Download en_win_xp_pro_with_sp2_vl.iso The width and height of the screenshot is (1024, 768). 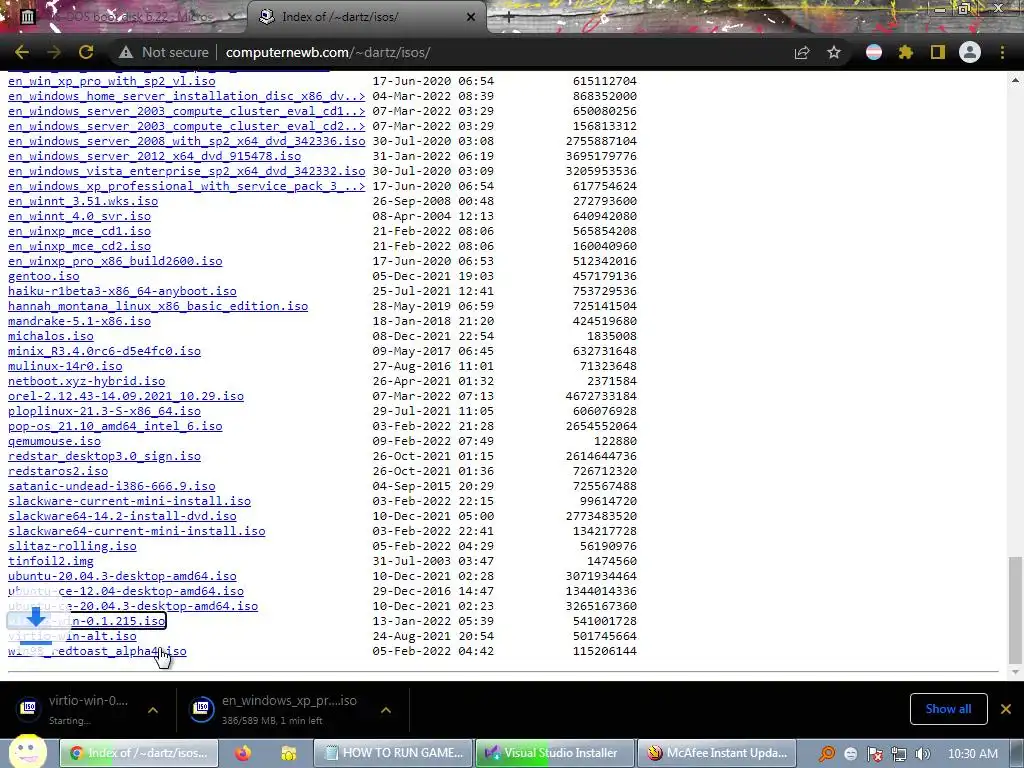[x=112, y=81]
